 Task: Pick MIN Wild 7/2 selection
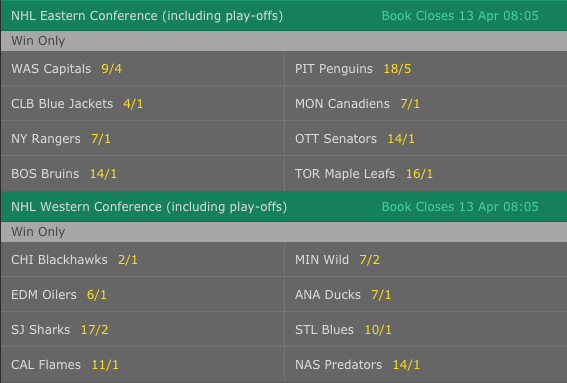point(426,259)
